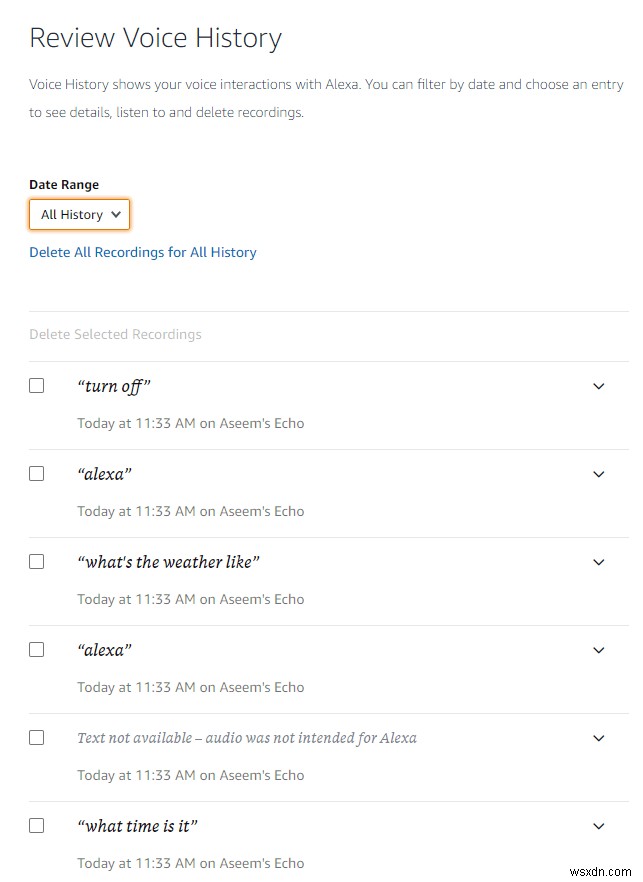Expand the "what's the weather like" entry
The width and height of the screenshot is (643, 882).
coord(599,562)
